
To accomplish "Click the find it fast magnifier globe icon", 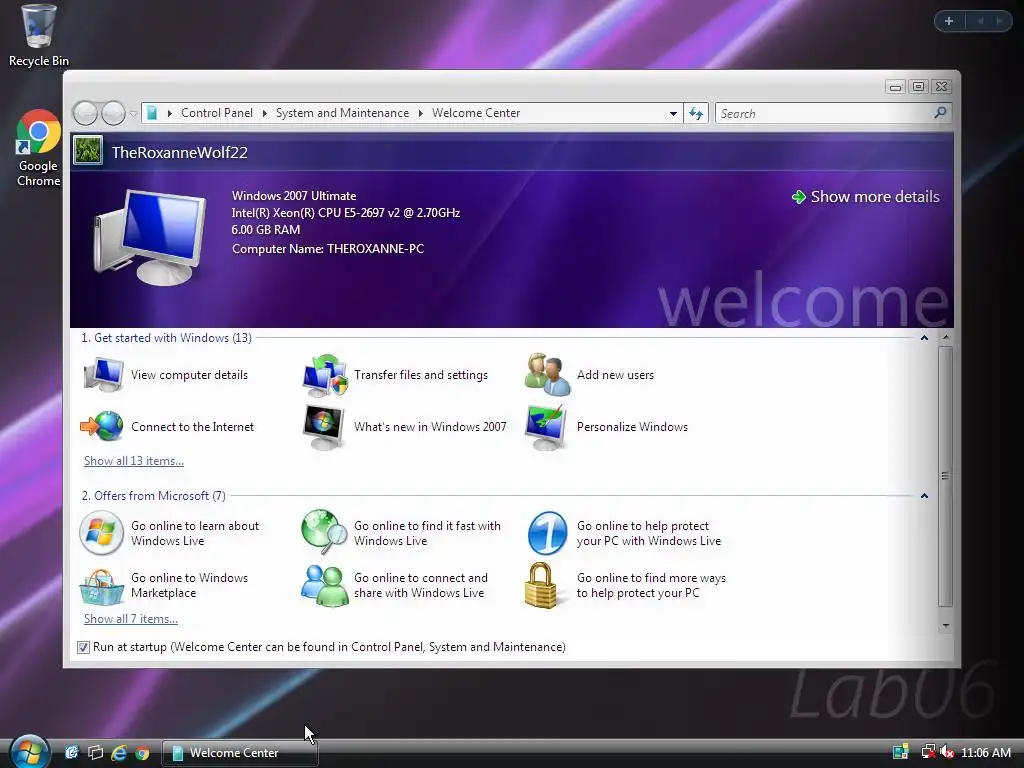I will coord(325,532).
